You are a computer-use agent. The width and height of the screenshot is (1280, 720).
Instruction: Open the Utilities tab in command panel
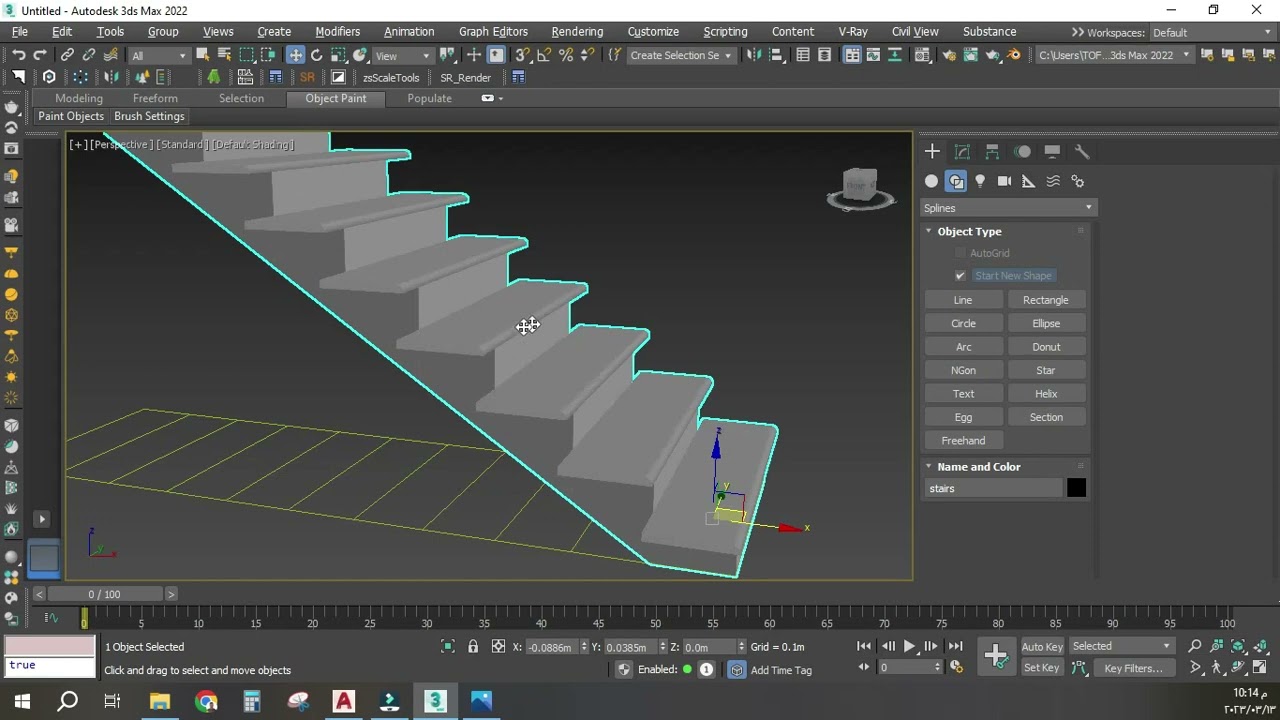[1082, 152]
